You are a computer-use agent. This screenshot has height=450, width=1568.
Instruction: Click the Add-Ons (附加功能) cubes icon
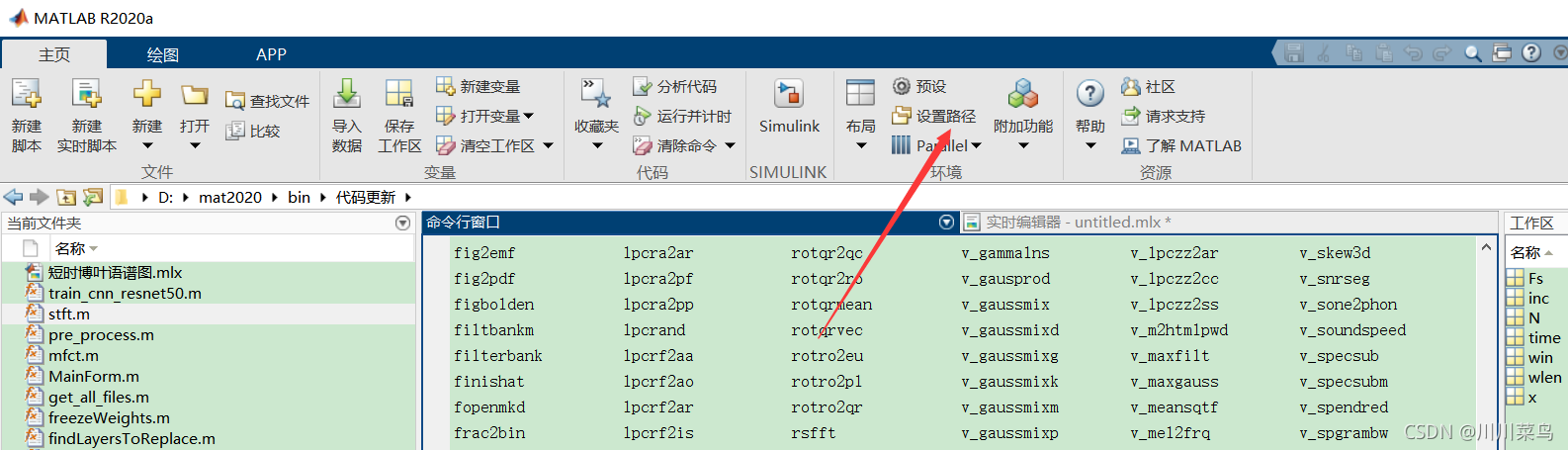point(1023,95)
